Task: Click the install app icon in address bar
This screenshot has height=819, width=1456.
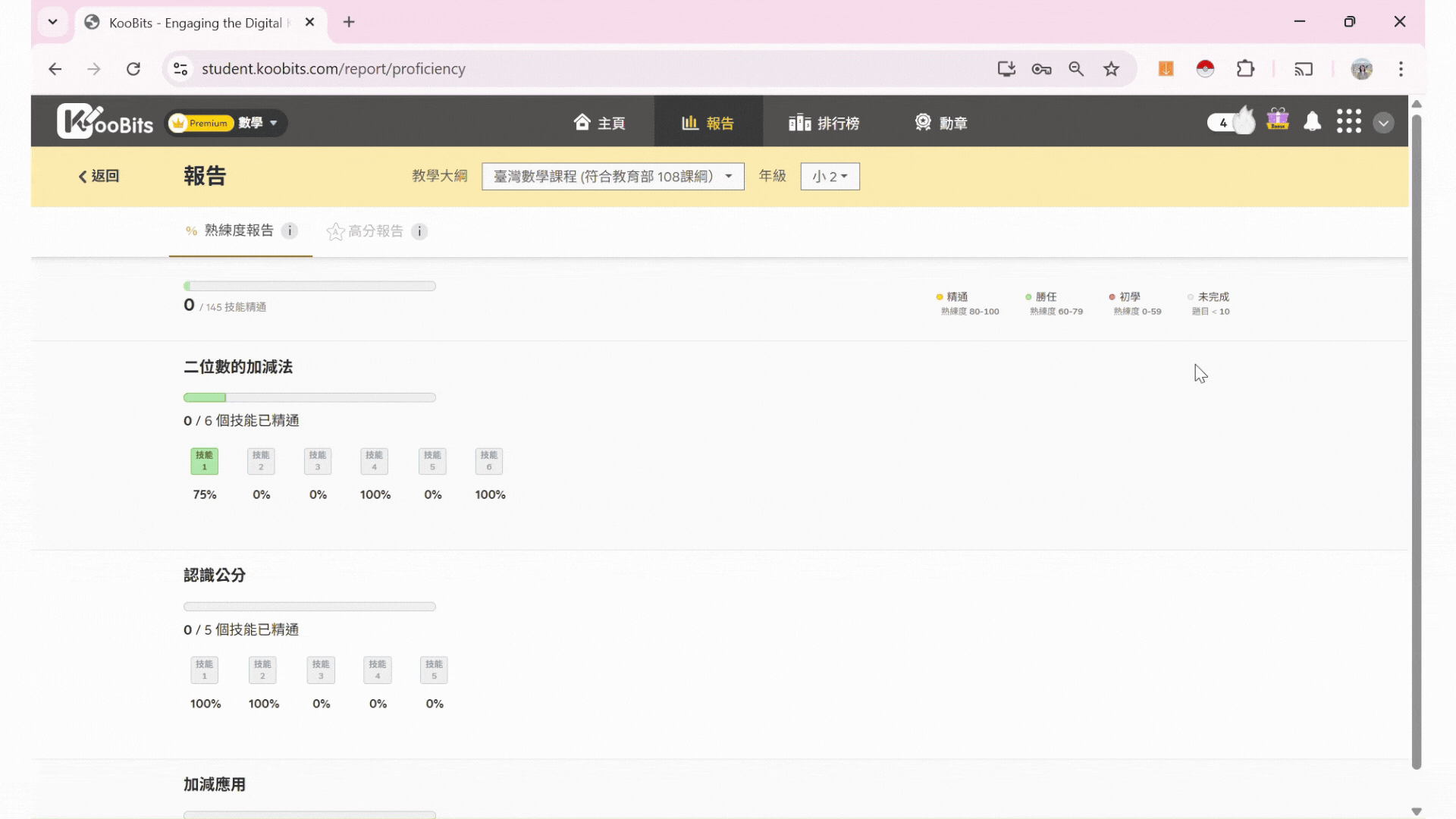Action: (1006, 69)
